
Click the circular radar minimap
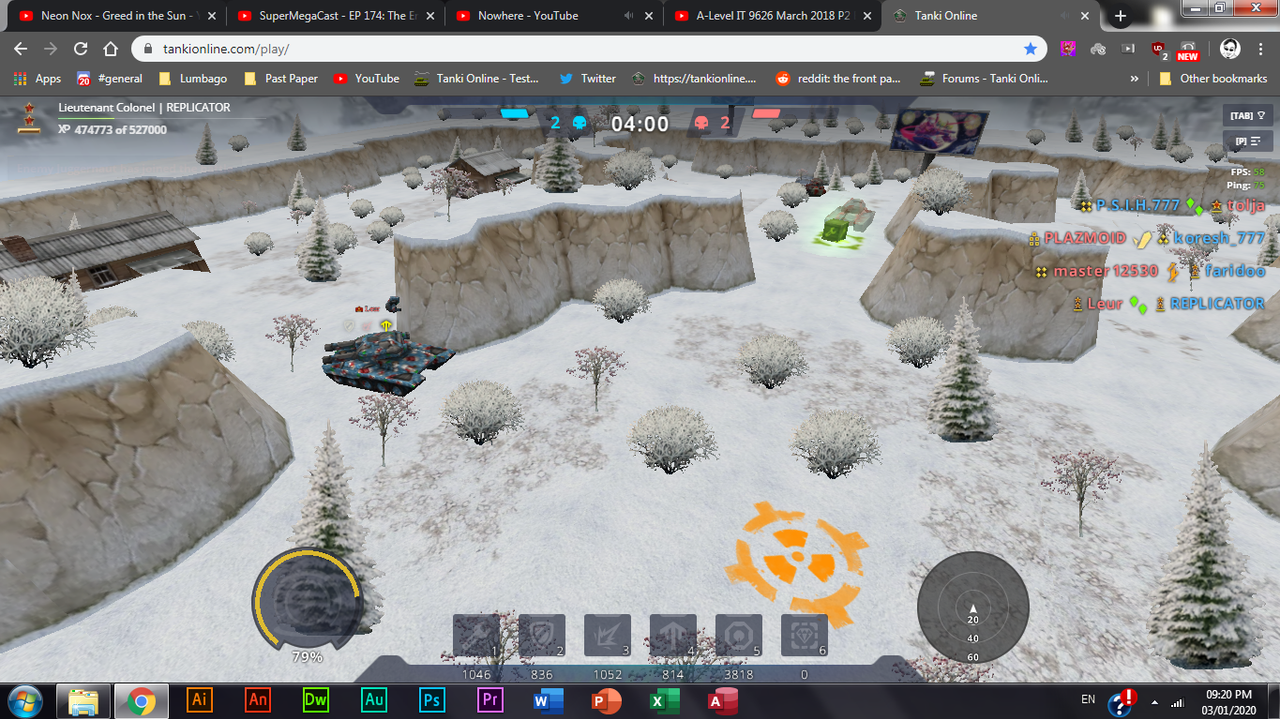pyautogui.click(x=973, y=607)
